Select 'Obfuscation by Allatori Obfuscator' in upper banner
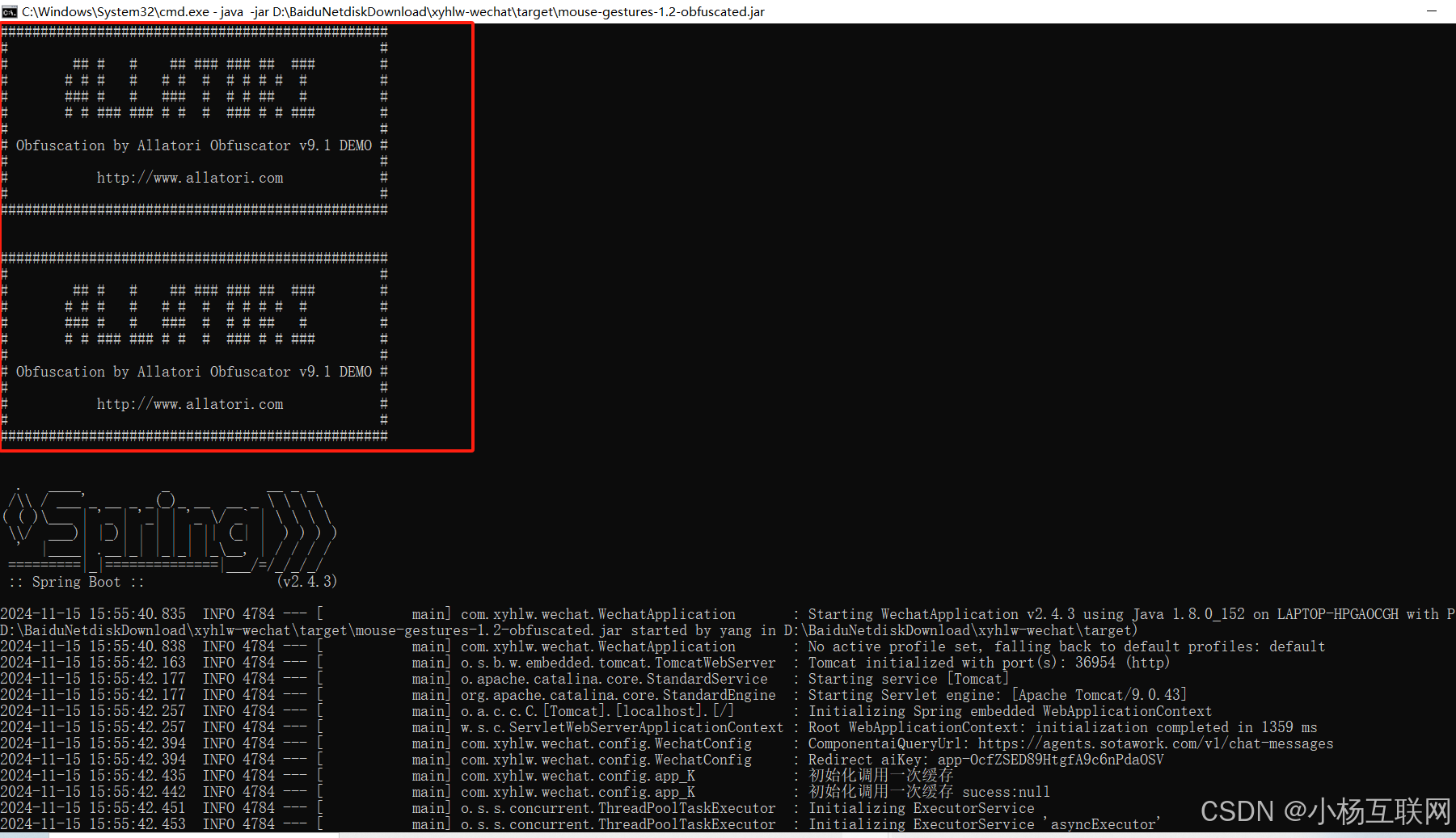This screenshot has height=838, width=1456. (x=154, y=145)
